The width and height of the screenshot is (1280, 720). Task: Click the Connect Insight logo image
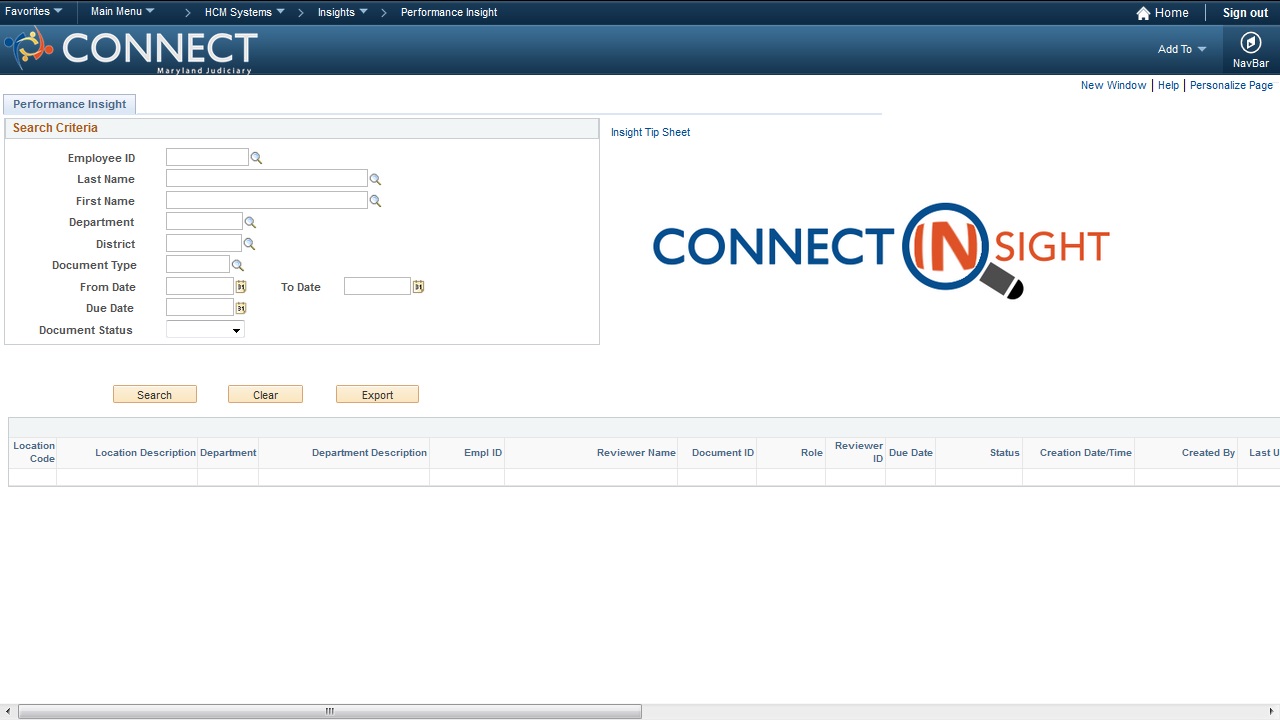(881, 250)
